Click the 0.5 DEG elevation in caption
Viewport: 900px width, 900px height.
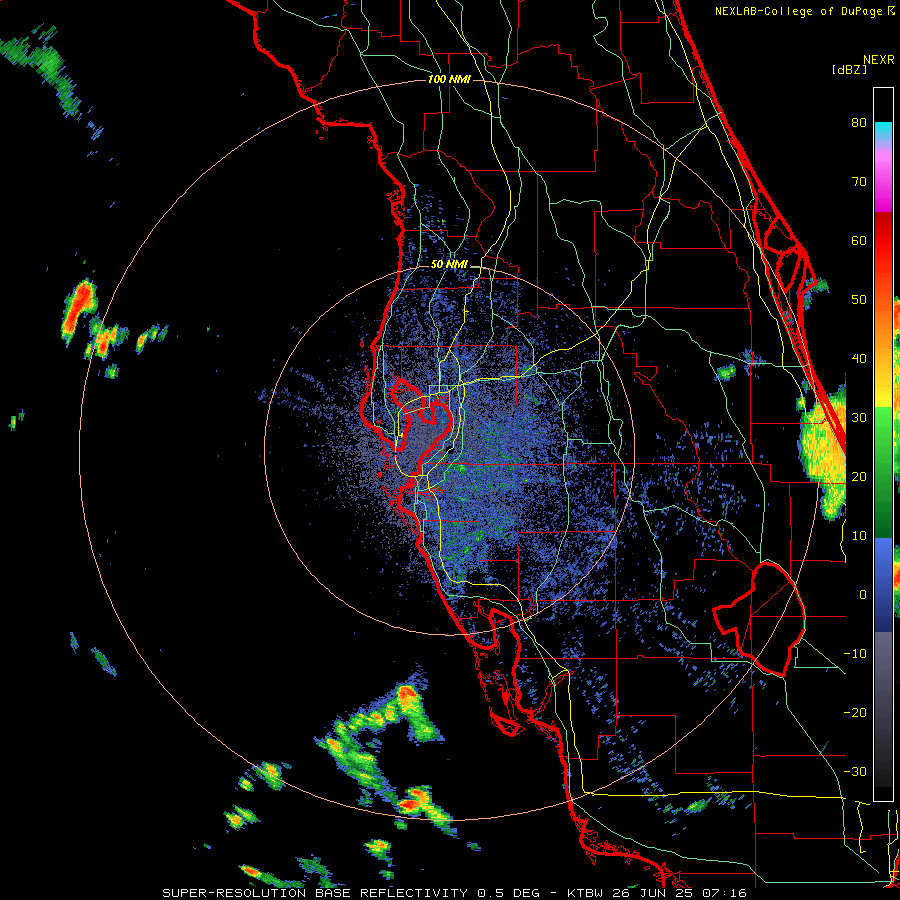tap(508, 893)
